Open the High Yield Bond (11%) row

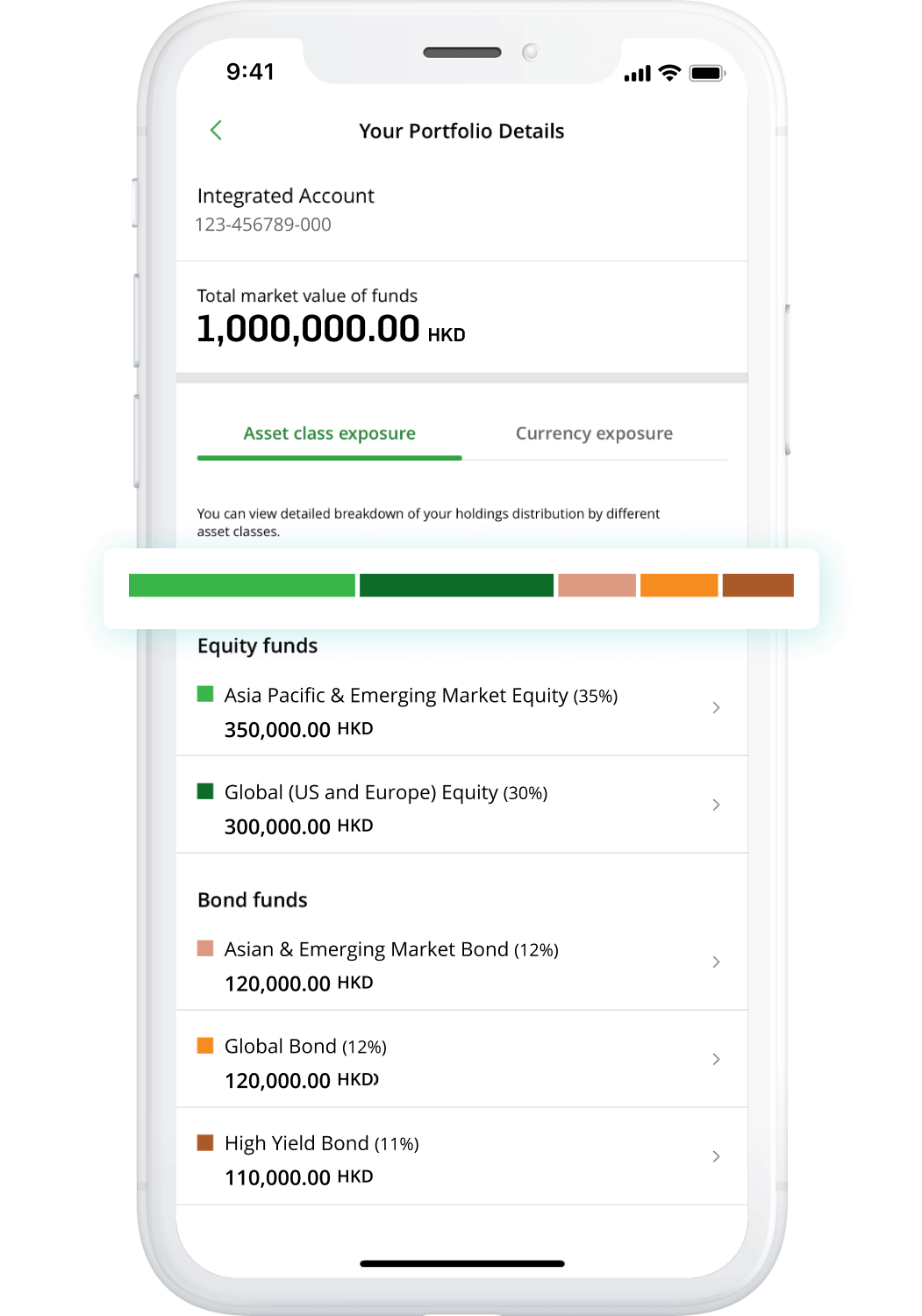pyautogui.click(x=461, y=1156)
